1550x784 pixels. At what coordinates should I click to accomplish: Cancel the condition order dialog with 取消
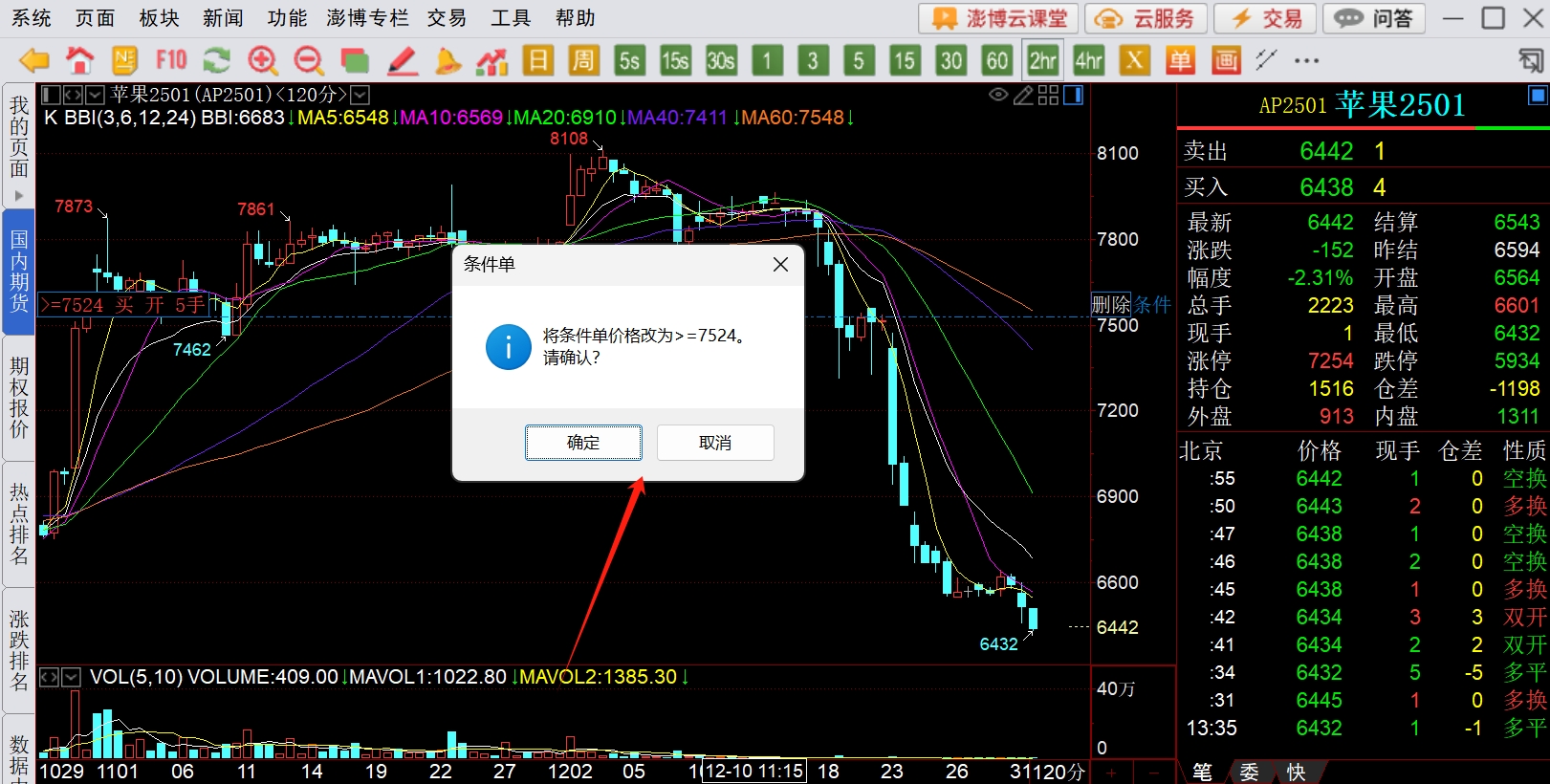pos(715,443)
